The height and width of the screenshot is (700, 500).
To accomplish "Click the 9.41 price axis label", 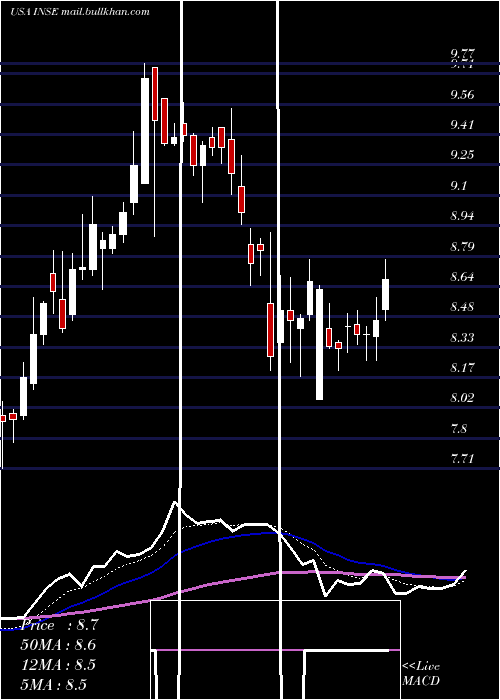I will (x=462, y=125).
